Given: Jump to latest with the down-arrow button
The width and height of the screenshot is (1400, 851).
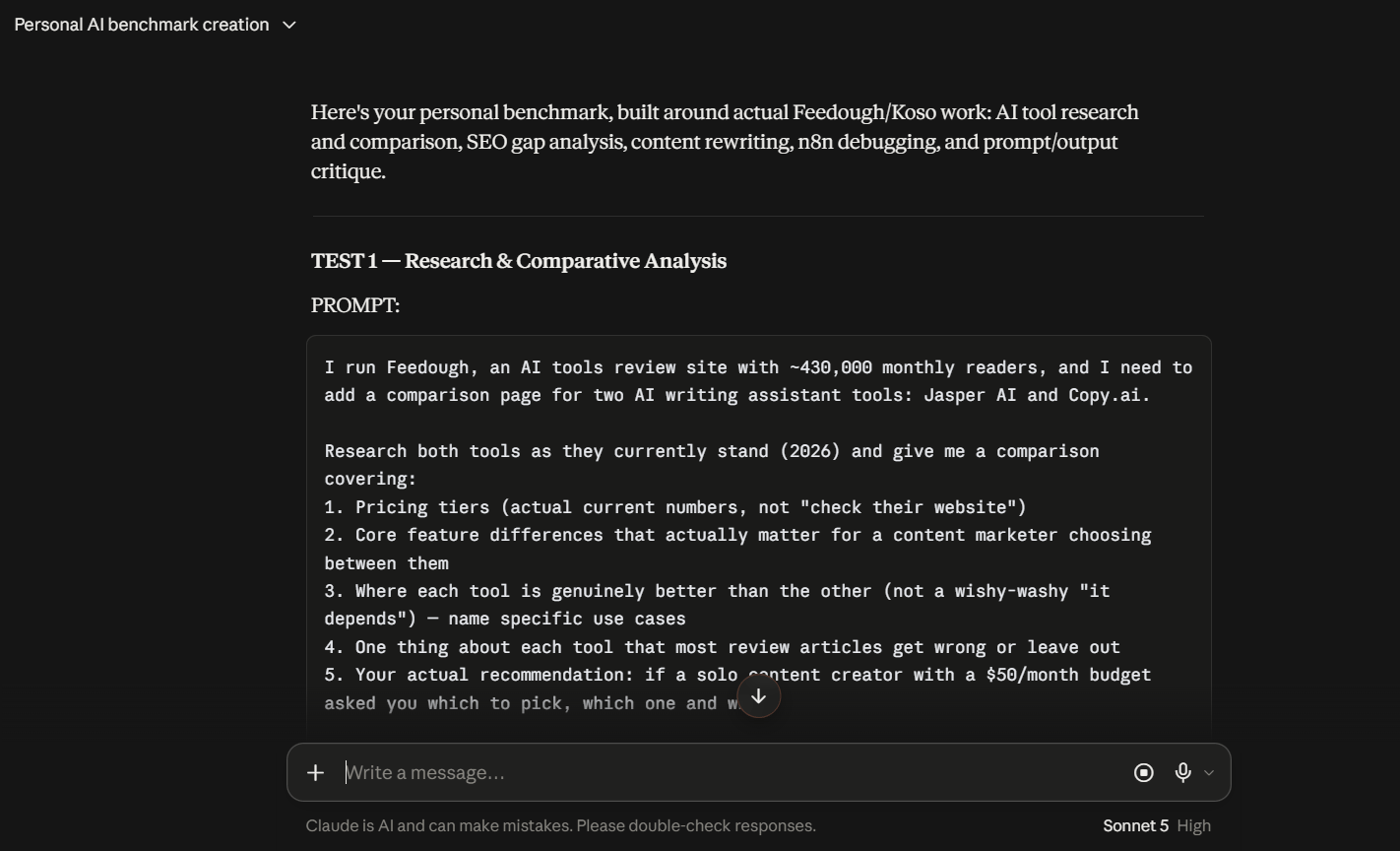Looking at the screenshot, I should tap(758, 696).
